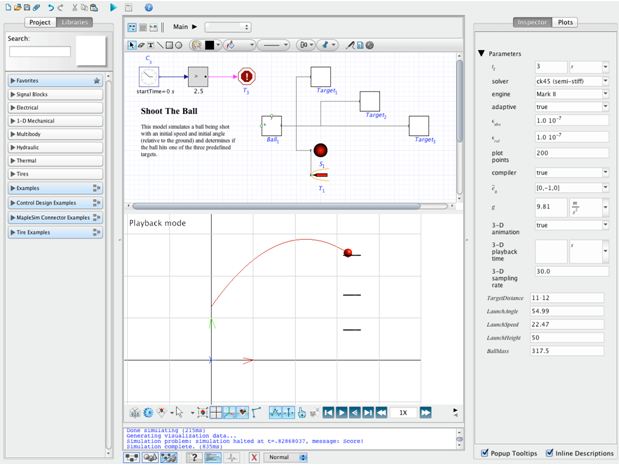Skip to start of animation playback
This screenshot has width=619, height=465.
pyautogui.click(x=327, y=411)
